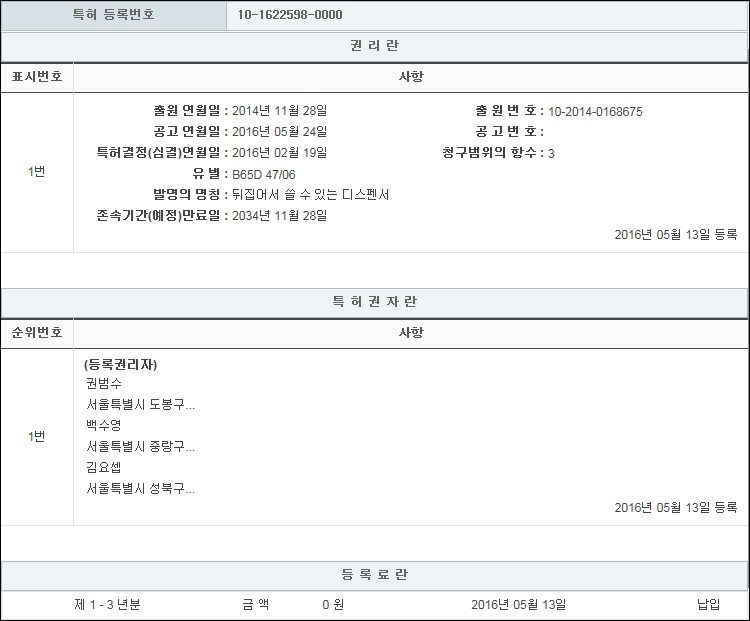The height and width of the screenshot is (621, 750).
Task: Select the 등록료란 section header
Action: 375,575
